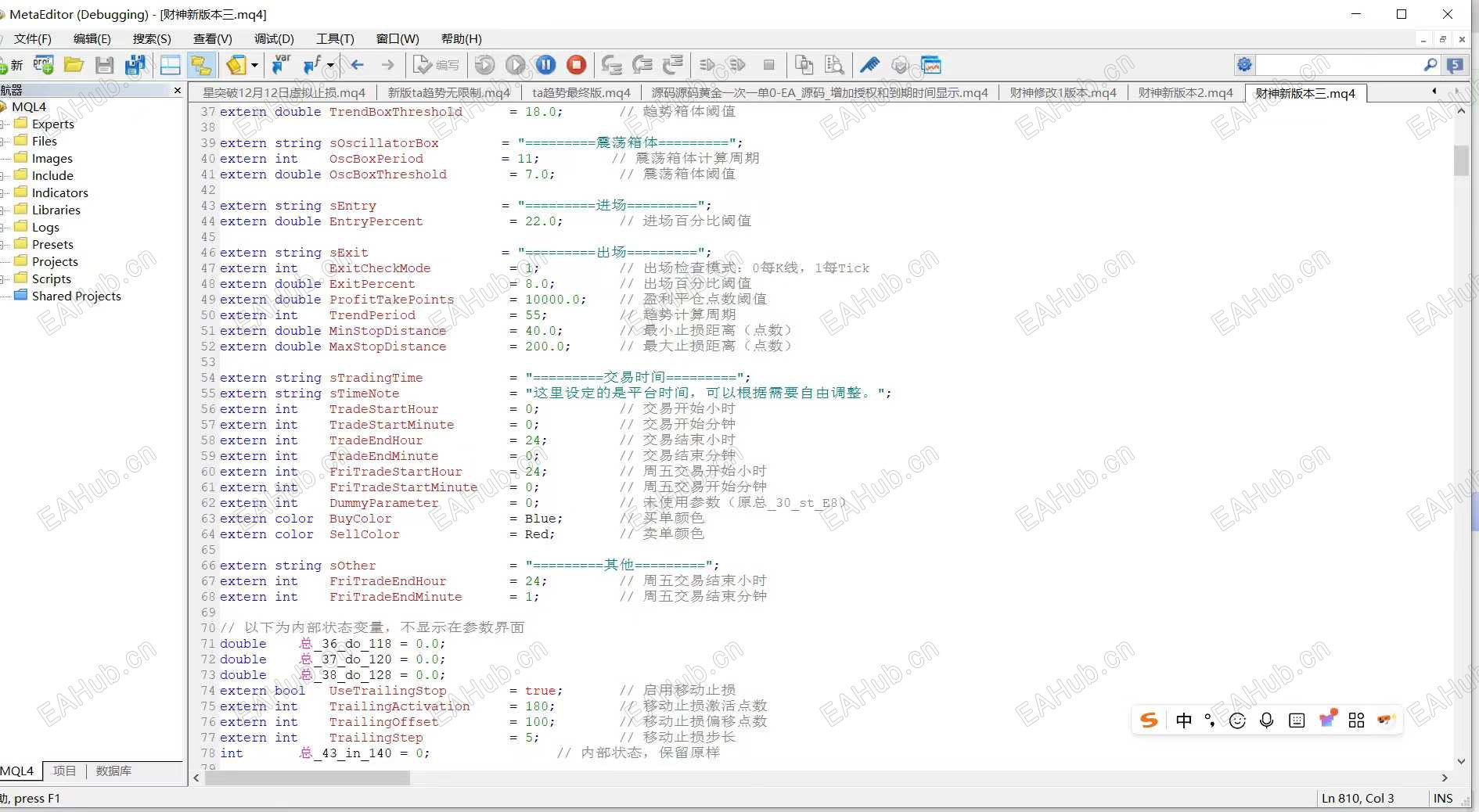1479x812 pixels.
Task: Navigate back with the left arrow icon
Action: point(358,66)
